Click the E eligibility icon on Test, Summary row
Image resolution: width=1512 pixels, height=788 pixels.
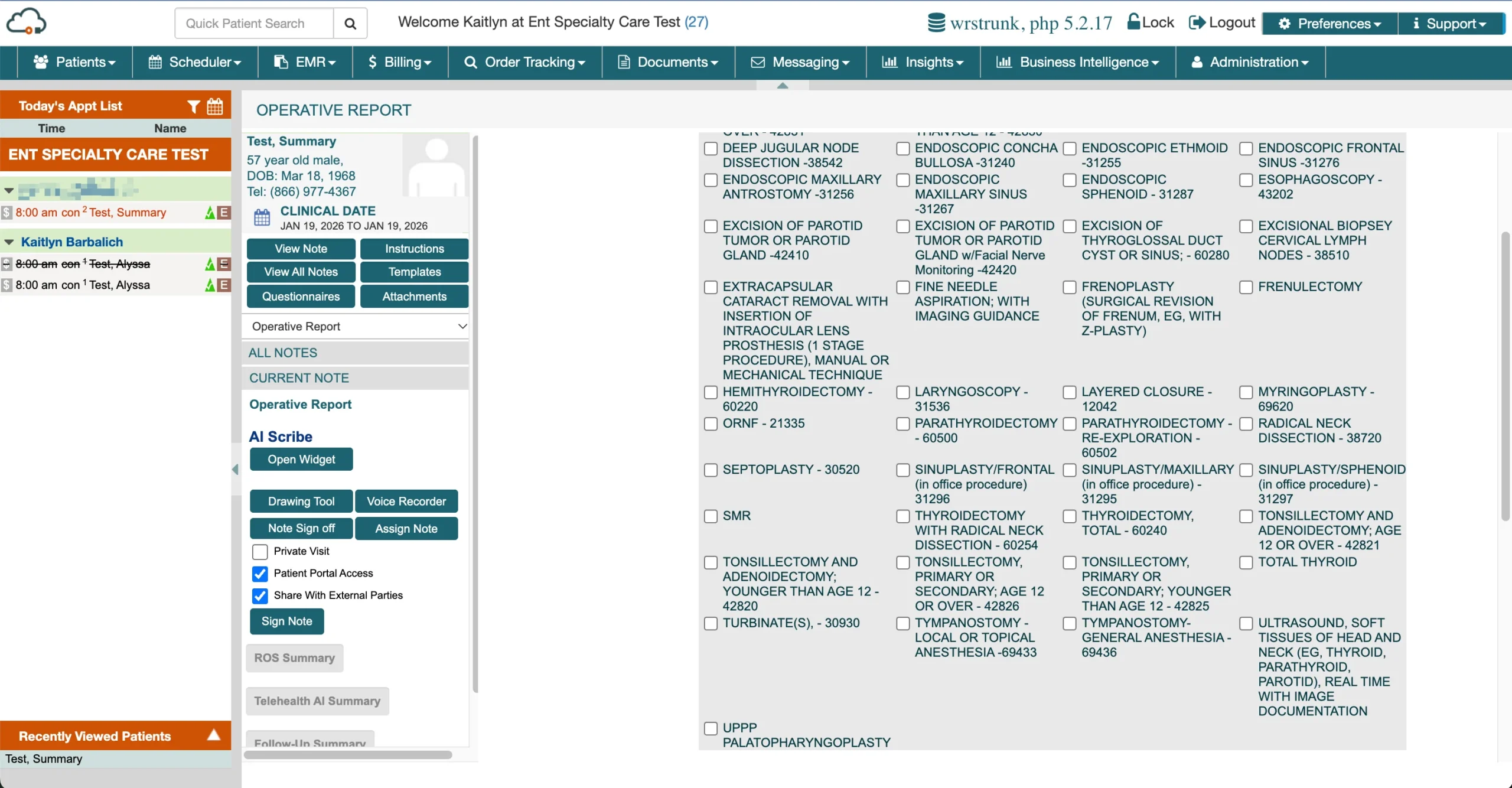[224, 213]
